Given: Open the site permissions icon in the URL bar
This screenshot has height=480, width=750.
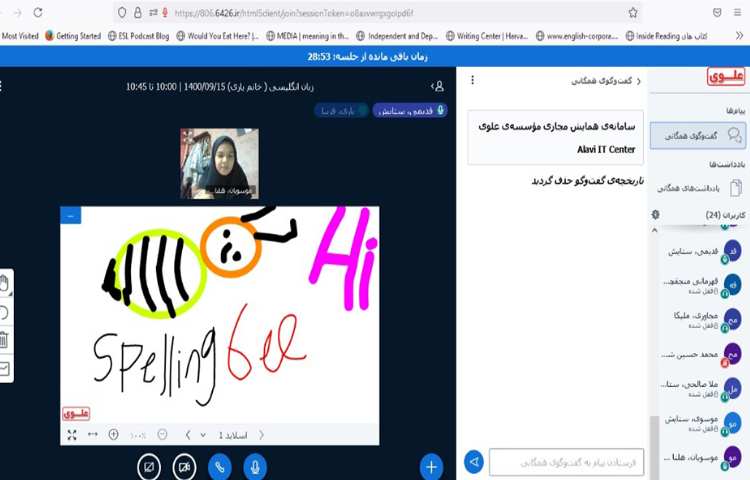Looking at the screenshot, I should (x=153, y=13).
